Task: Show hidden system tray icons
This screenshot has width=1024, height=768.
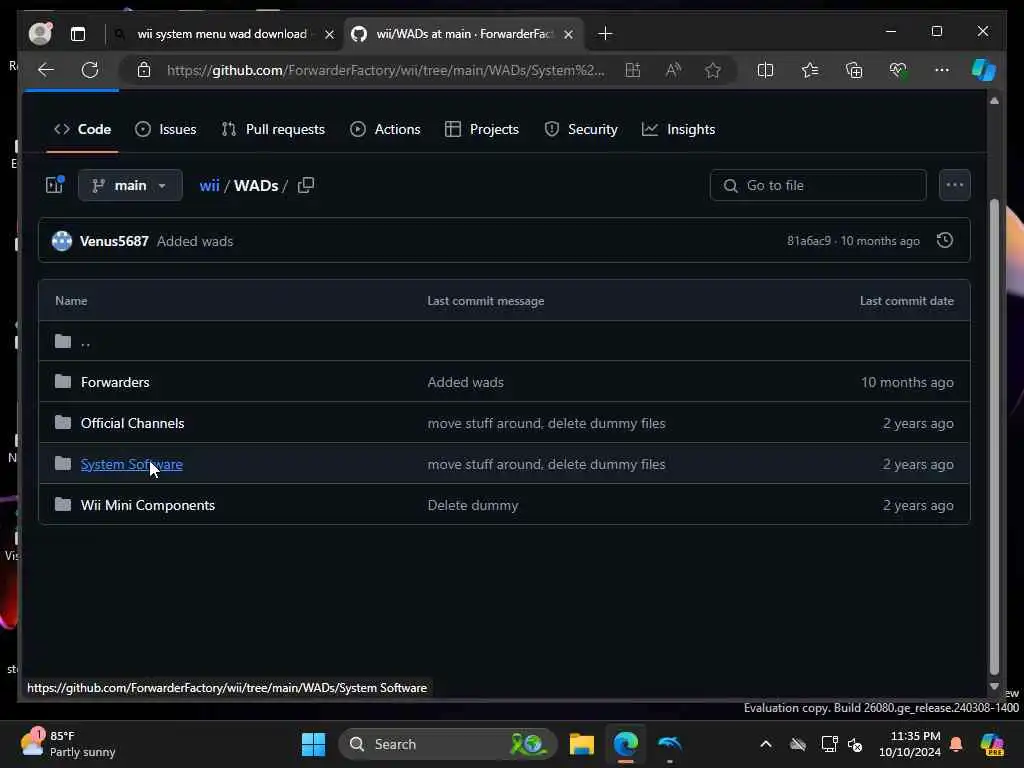Action: pyautogui.click(x=765, y=744)
